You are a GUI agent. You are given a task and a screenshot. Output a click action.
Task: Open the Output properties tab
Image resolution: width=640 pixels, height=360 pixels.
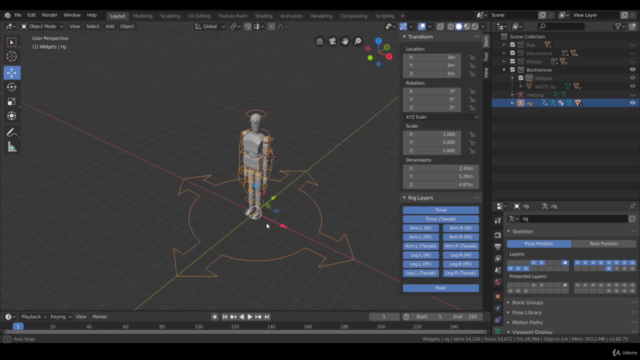pyautogui.click(x=498, y=247)
